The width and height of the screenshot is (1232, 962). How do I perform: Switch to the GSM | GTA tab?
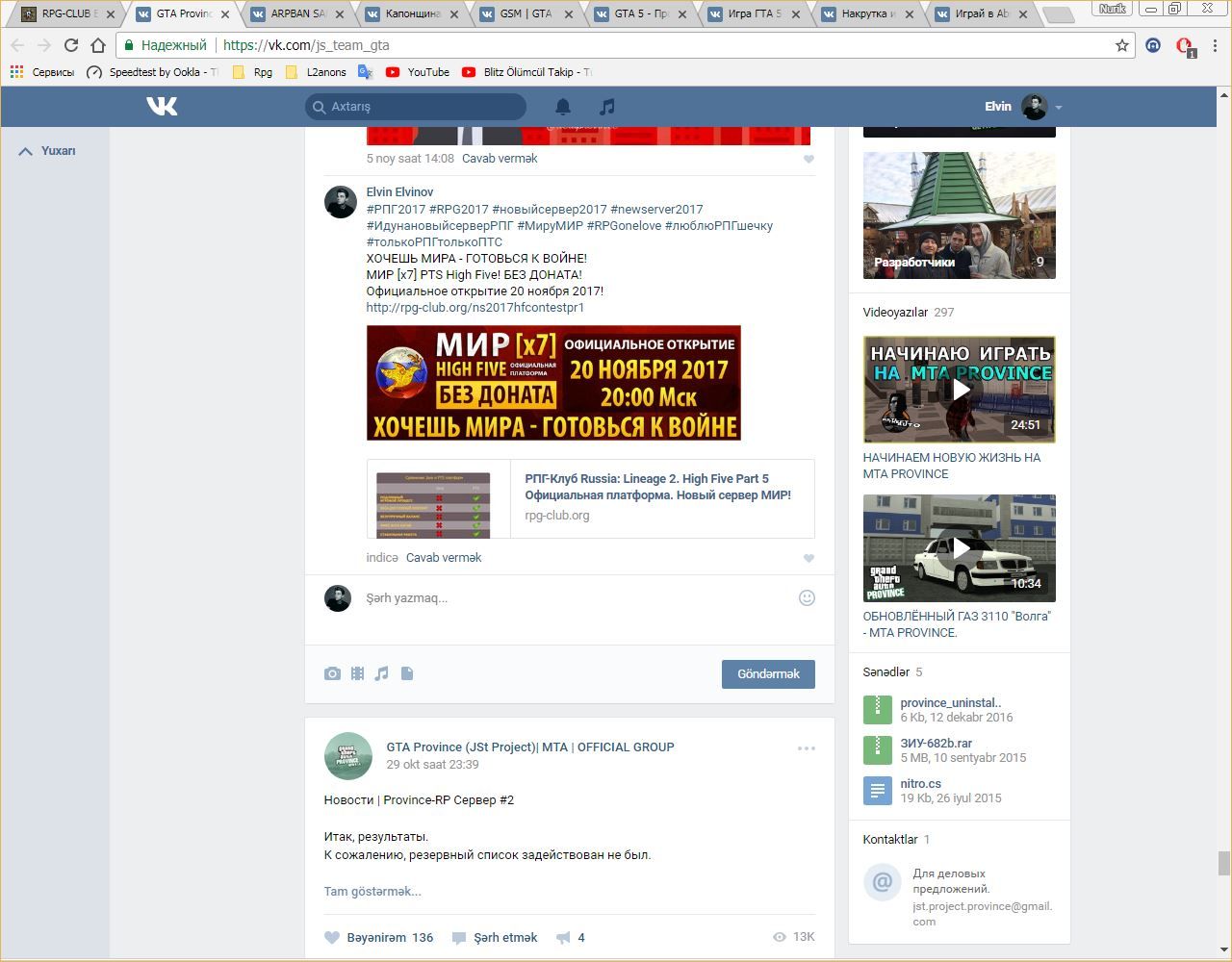(526, 14)
